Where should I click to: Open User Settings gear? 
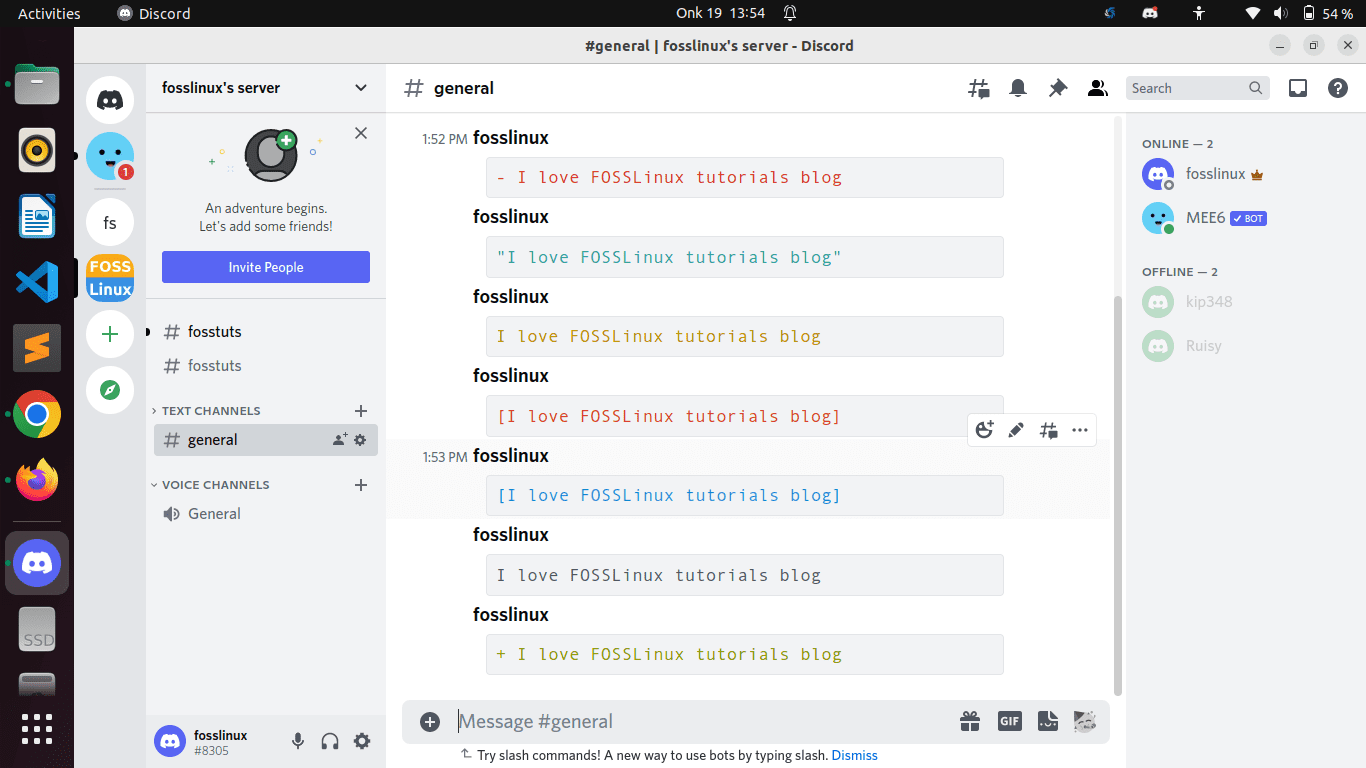coord(362,741)
